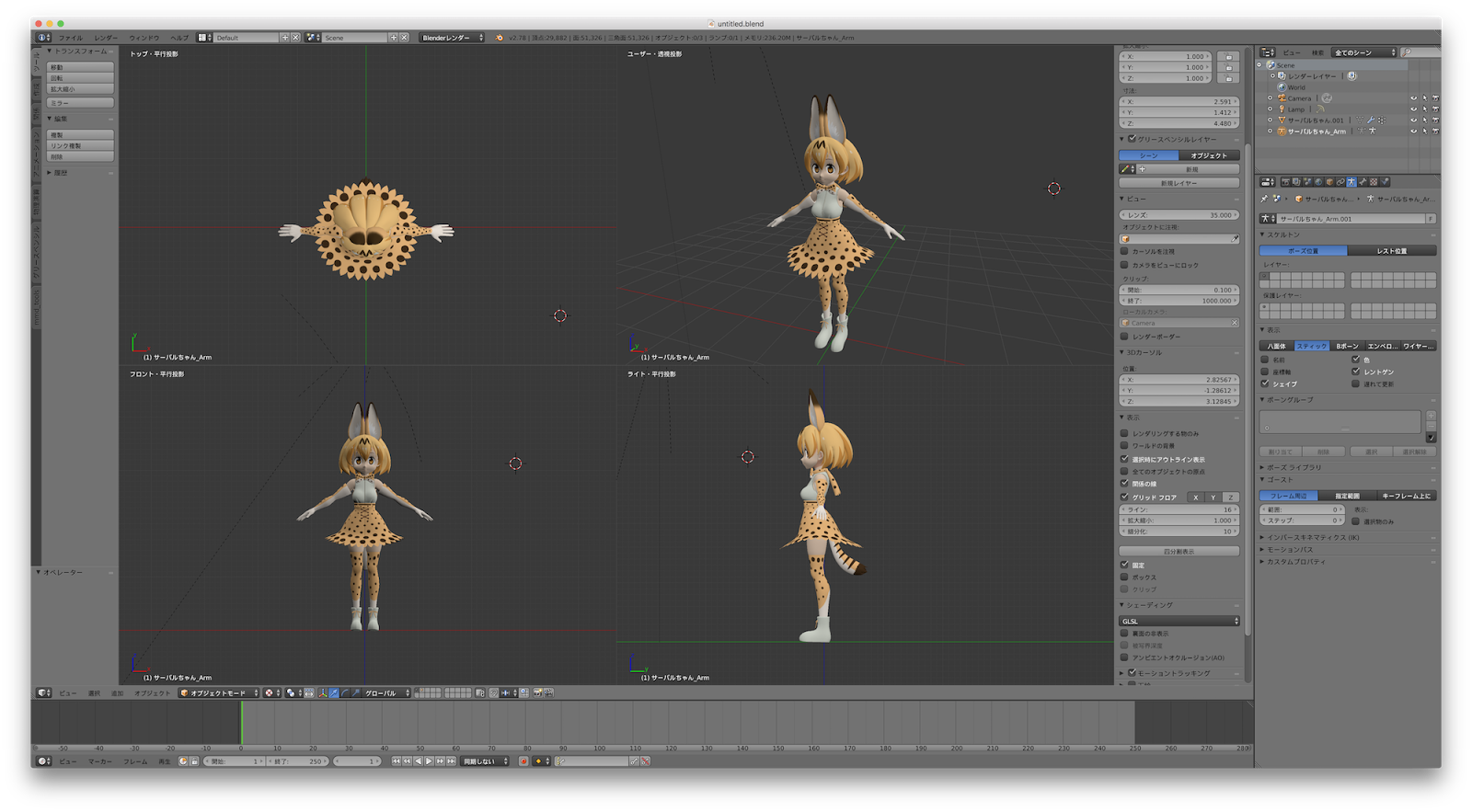
Task: Open the render properties tab icon
Action: coord(1286,182)
